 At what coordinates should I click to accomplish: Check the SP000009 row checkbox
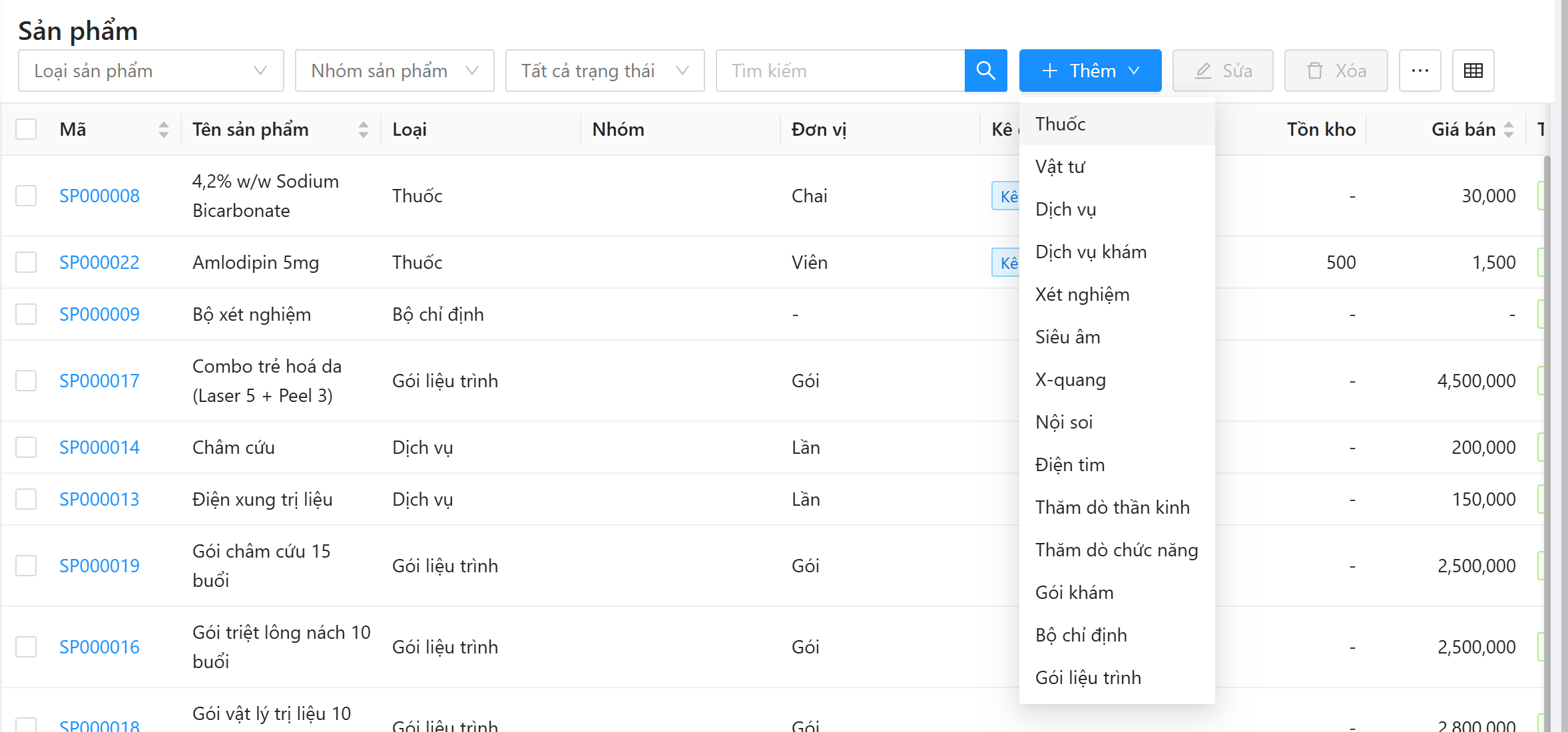coord(26,314)
